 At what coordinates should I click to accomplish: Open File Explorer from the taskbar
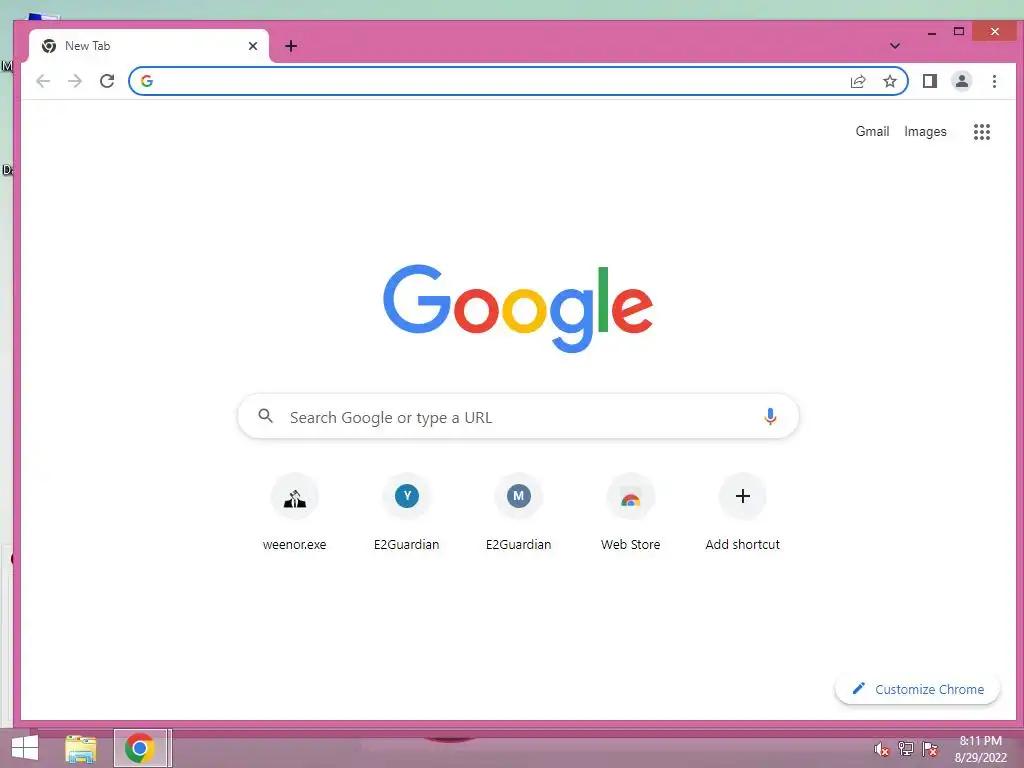click(x=80, y=748)
